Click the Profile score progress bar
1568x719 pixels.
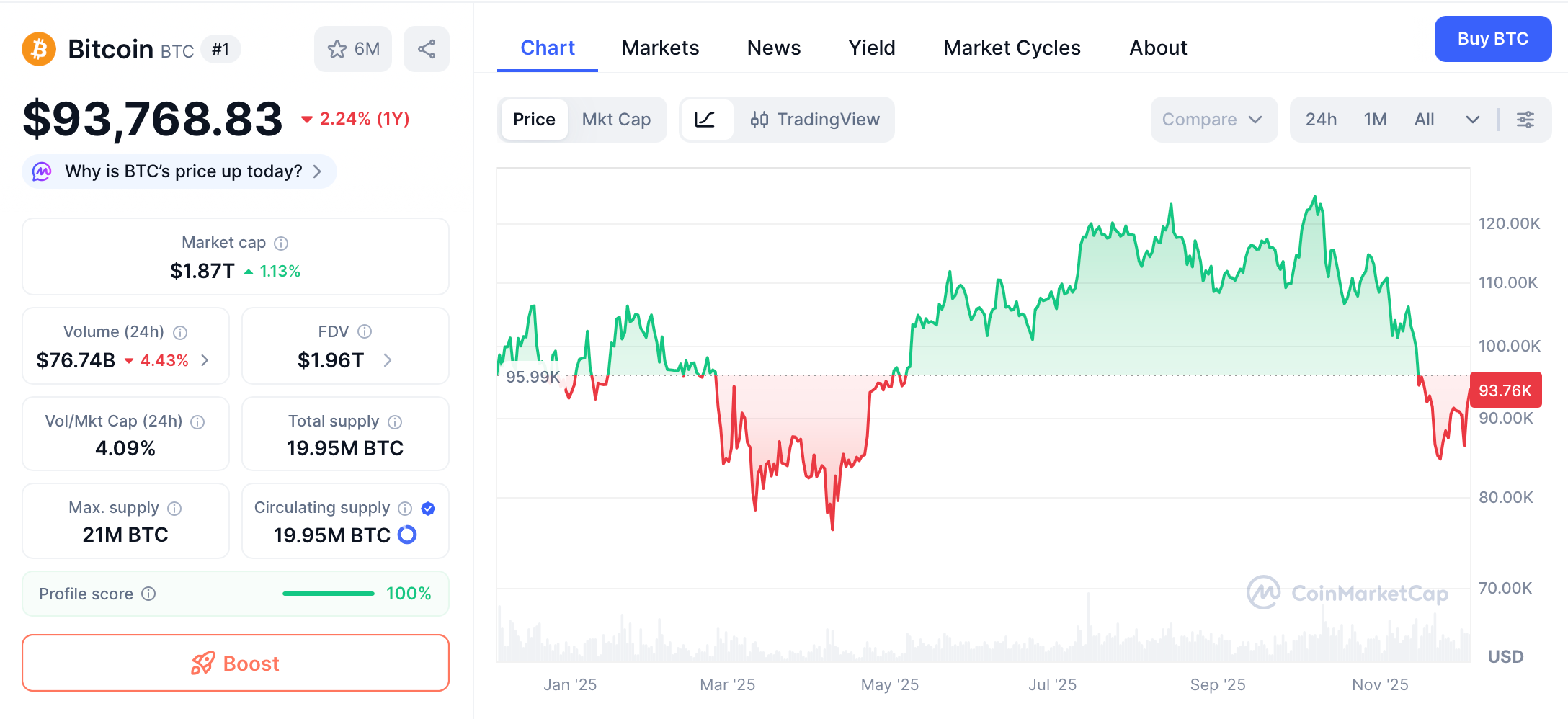pyautogui.click(x=328, y=594)
